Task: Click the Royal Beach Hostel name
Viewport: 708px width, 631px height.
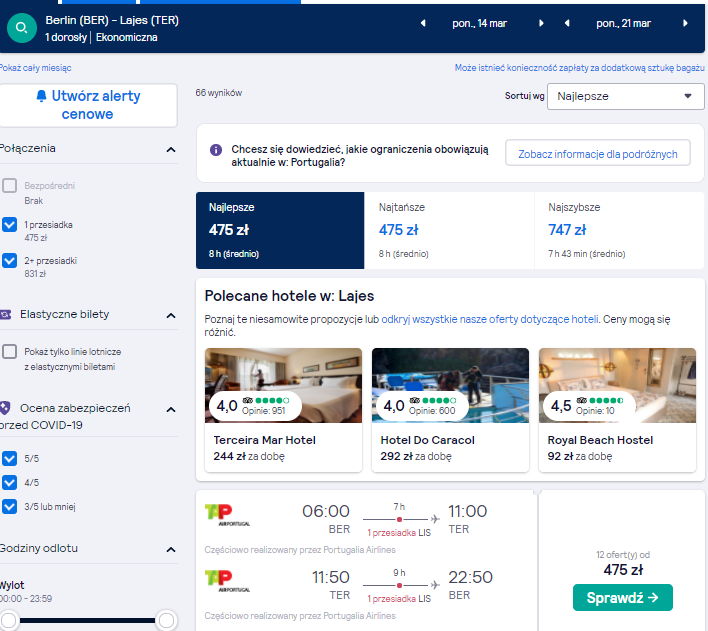Action: (600, 440)
